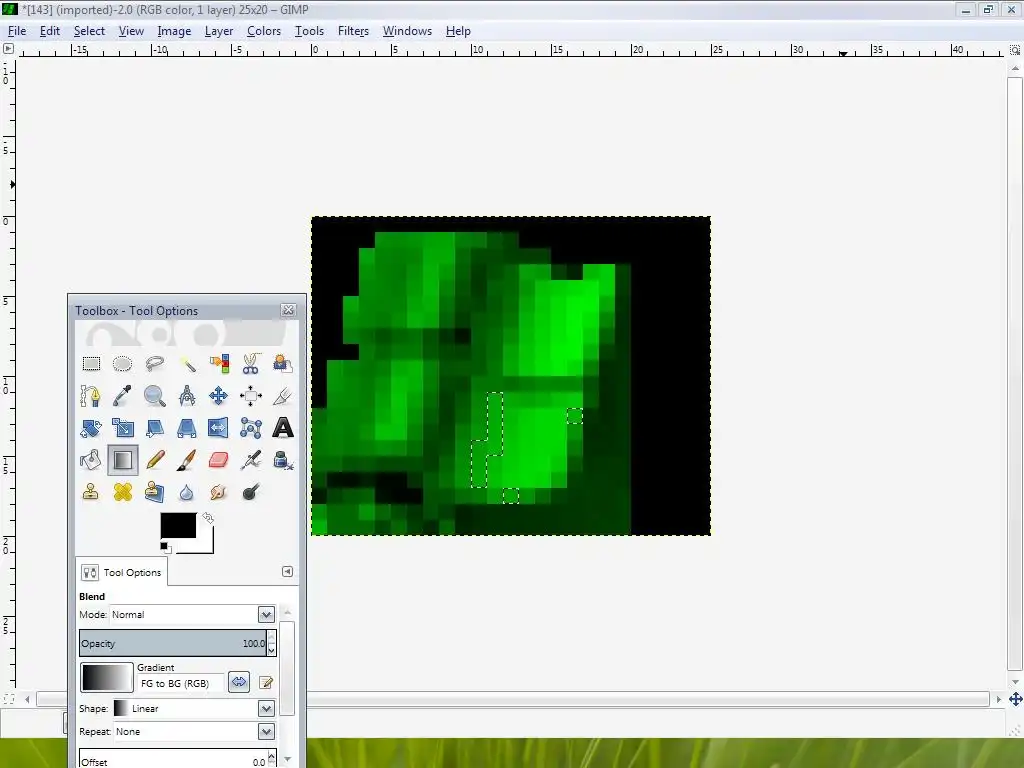Click the black foreground color swatch
The height and width of the screenshot is (768, 1024).
(x=178, y=525)
